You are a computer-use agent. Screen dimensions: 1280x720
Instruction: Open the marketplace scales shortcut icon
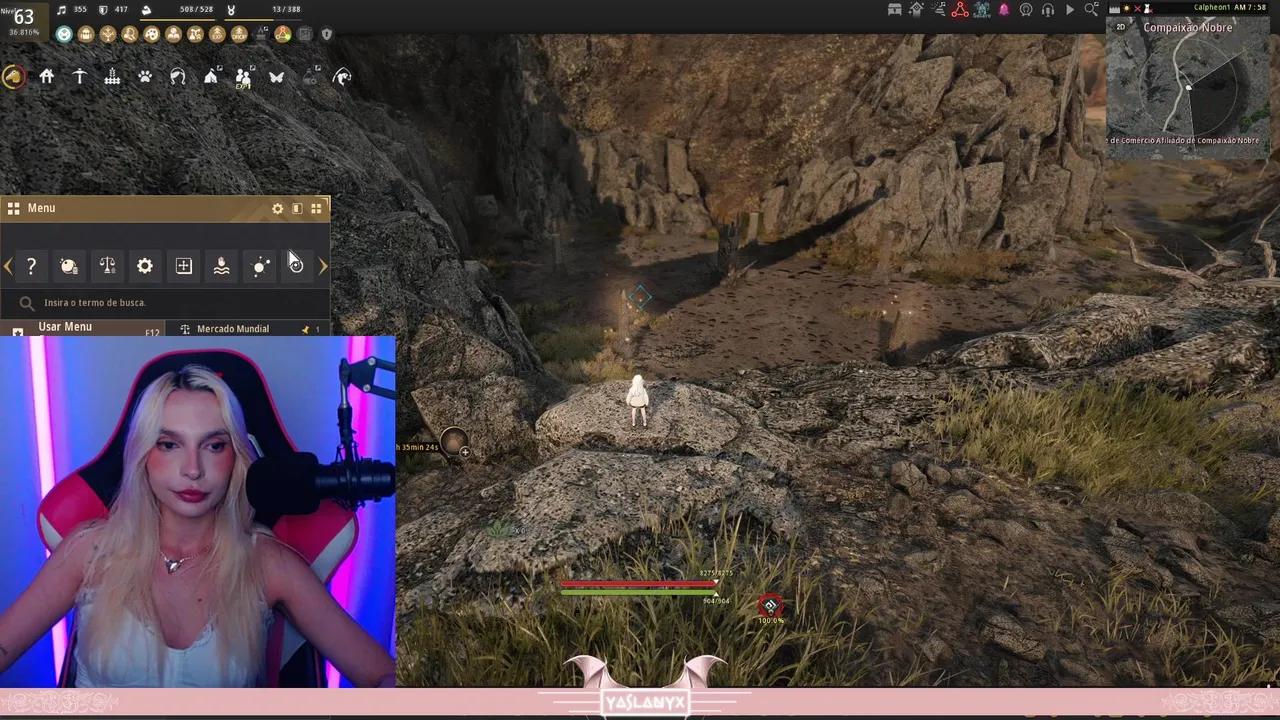click(x=107, y=266)
